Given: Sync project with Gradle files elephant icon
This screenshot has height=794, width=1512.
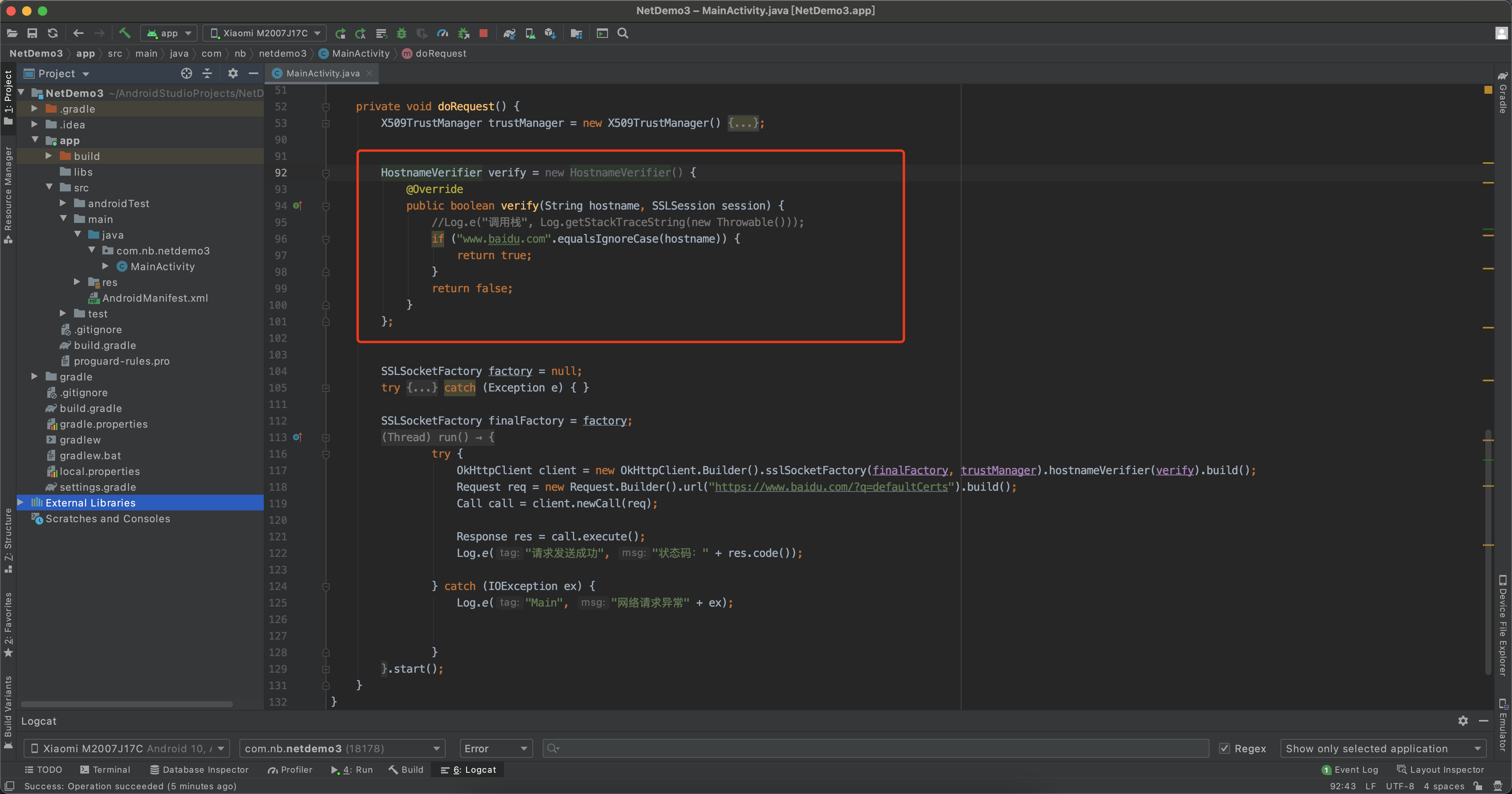Looking at the screenshot, I should coord(510,33).
